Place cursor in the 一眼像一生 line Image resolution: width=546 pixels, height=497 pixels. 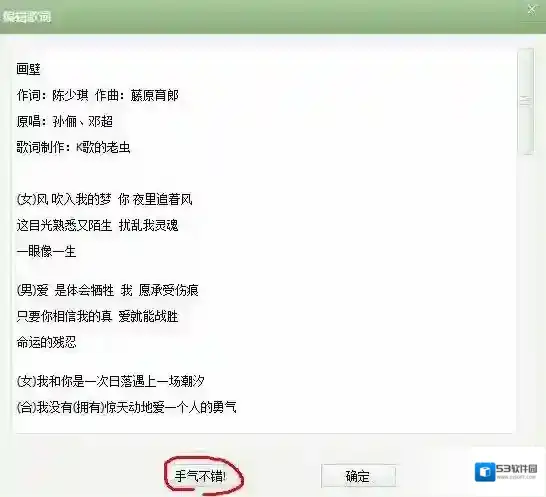click(46, 251)
